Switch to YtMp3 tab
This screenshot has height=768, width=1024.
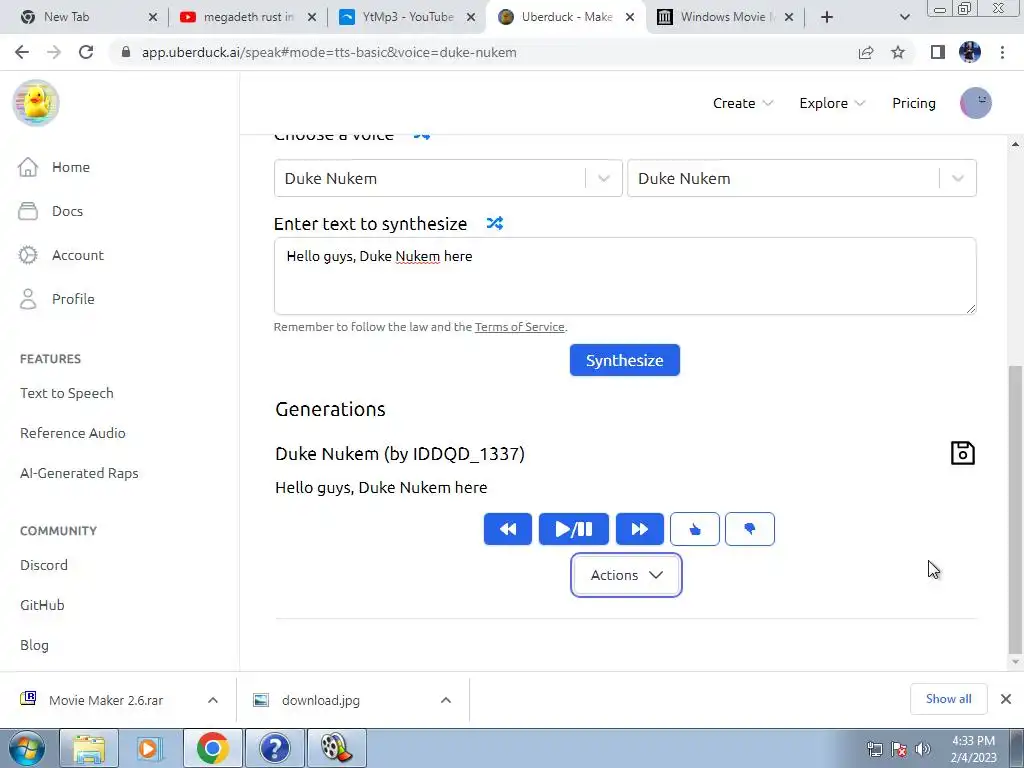(408, 17)
